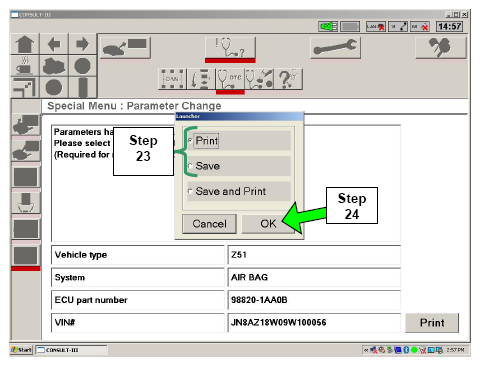
Task: Click the steaming coffee cup icon
Action: (25, 66)
